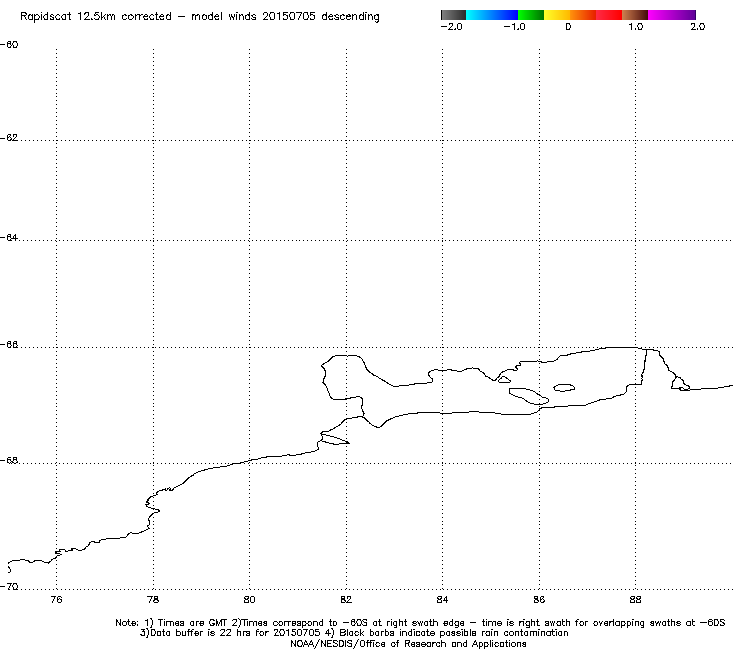Click the -2.0 color bar label

coord(451,27)
